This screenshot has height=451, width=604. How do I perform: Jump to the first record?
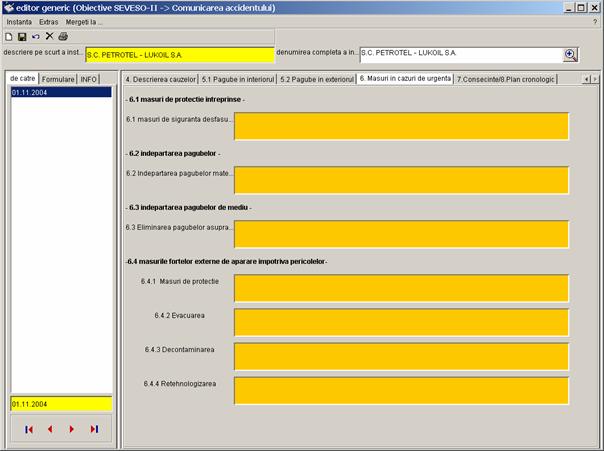29,429
